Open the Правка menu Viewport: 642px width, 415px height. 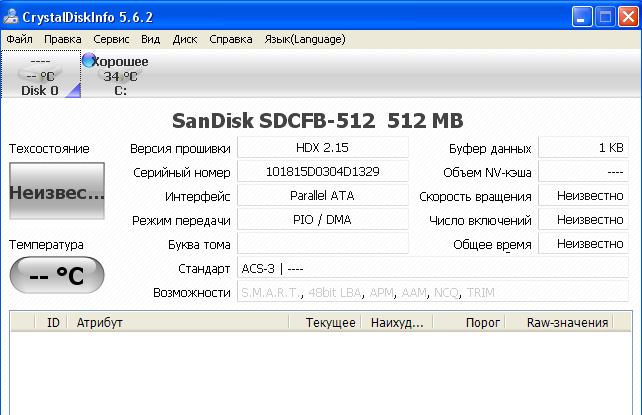tap(63, 39)
